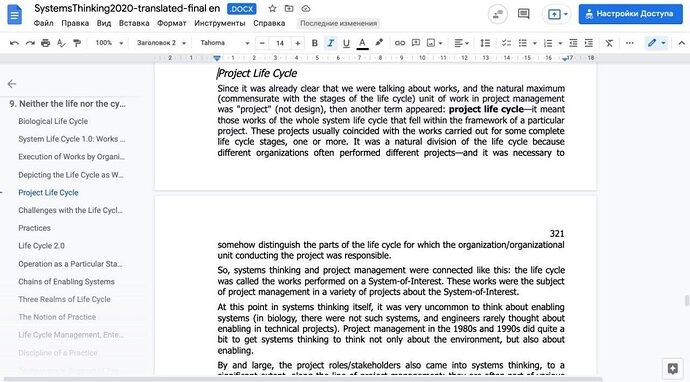
Task: Open the Инструменты menu
Action: [x=220, y=23]
